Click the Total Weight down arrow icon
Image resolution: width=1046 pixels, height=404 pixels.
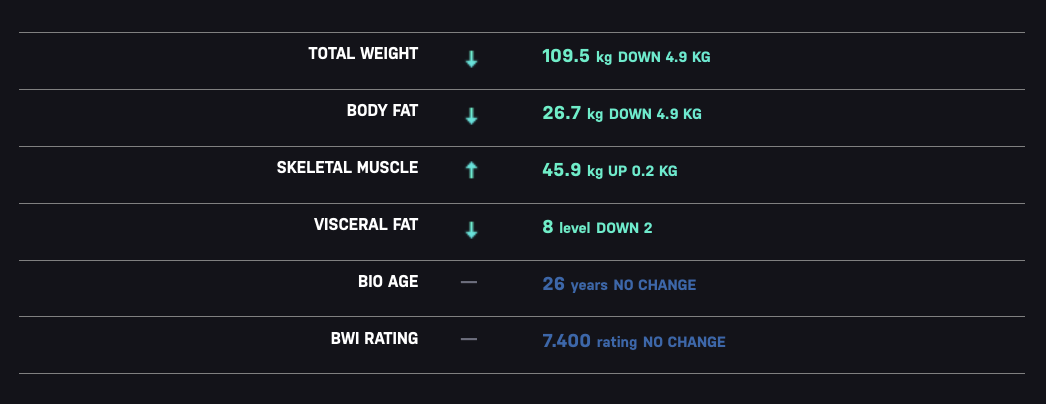(x=471, y=59)
